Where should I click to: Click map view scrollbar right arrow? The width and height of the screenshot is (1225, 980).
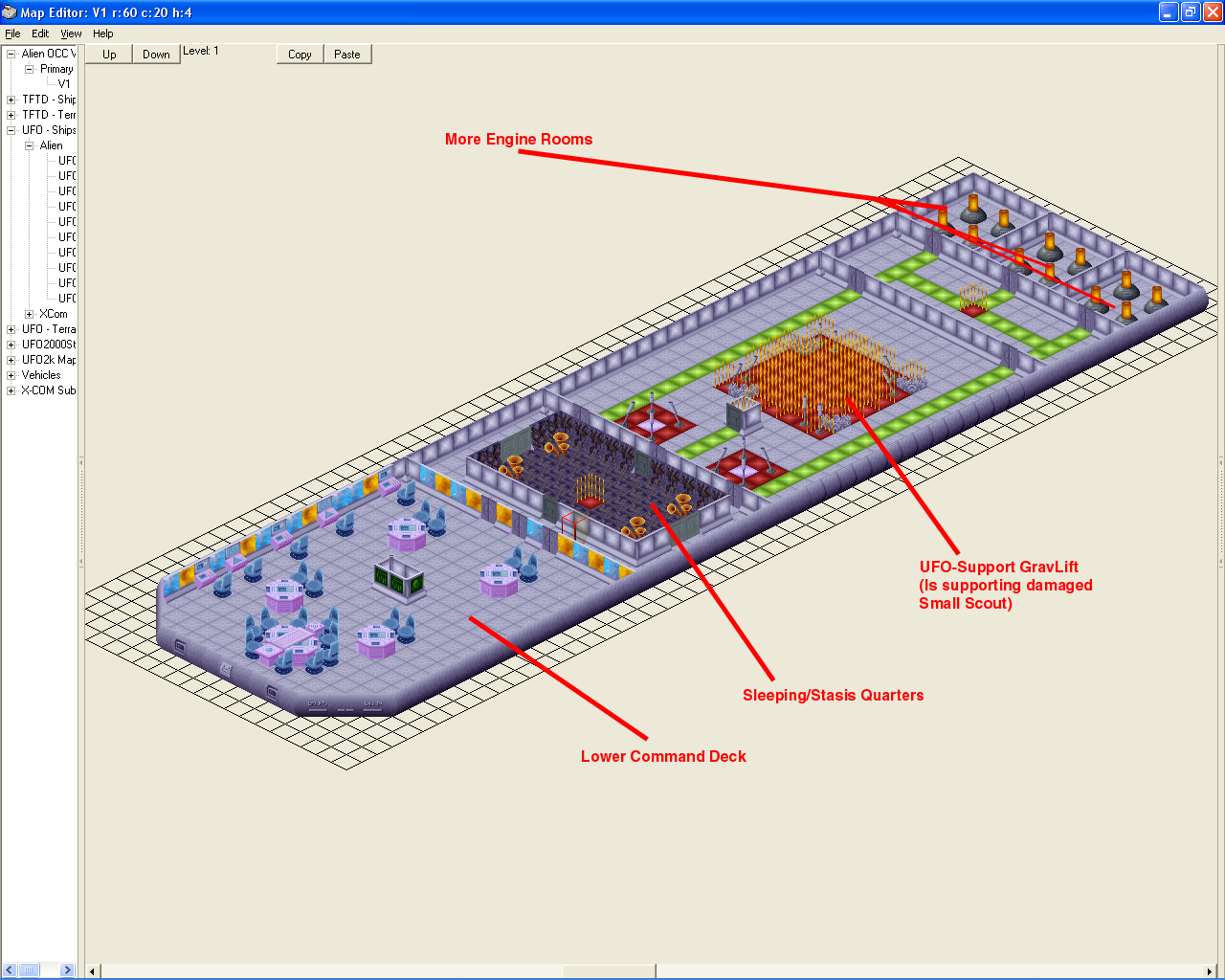click(1209, 971)
